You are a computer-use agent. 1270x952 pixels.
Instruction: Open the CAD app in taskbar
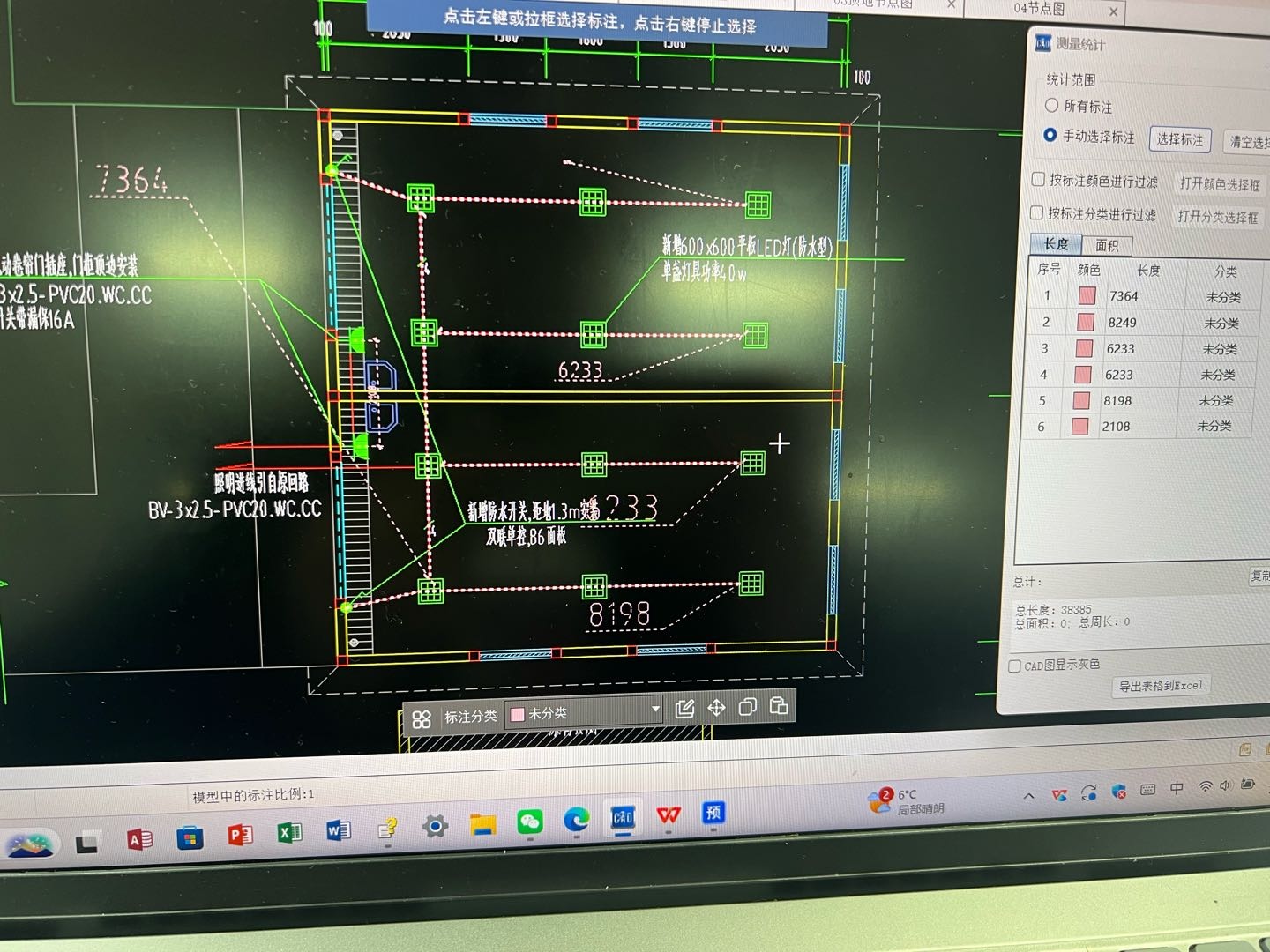click(x=624, y=817)
